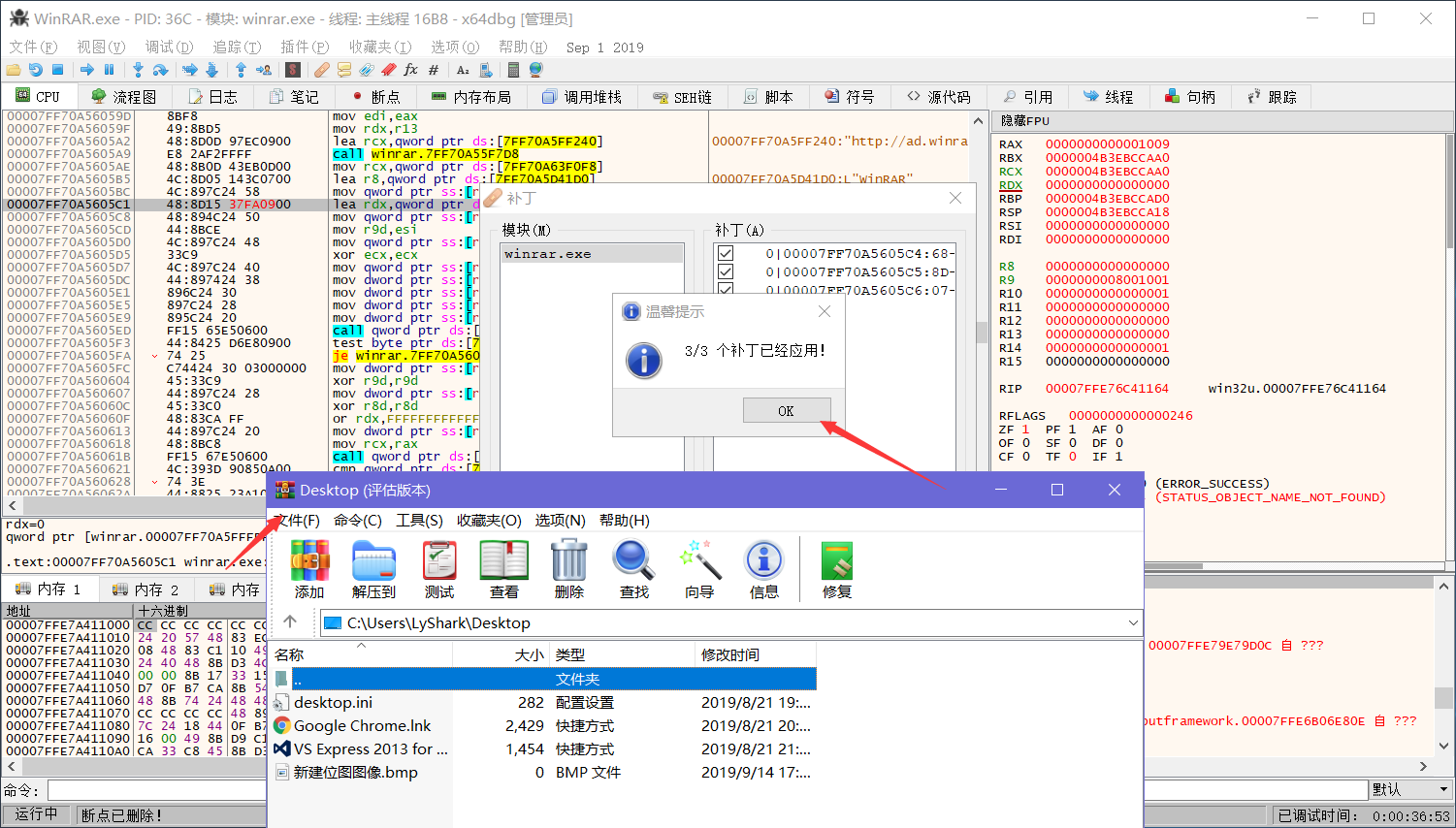Focus the 命令 command input field
This screenshot has width=1456, height=828.
[707, 790]
